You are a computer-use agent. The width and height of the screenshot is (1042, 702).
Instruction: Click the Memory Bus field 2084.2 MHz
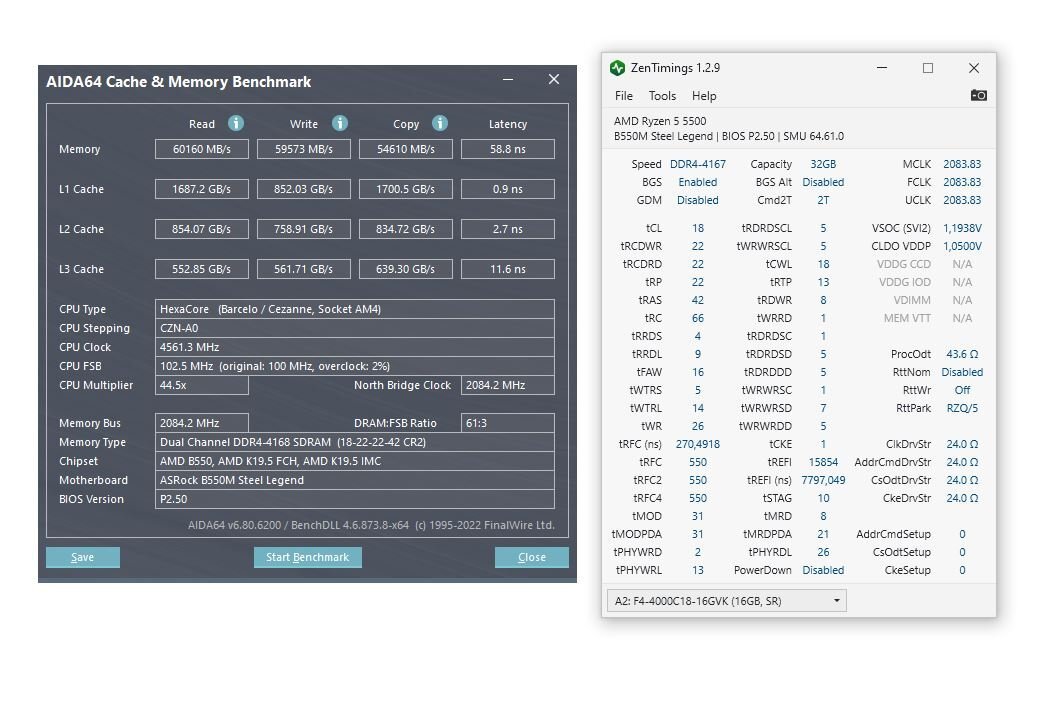[202, 423]
